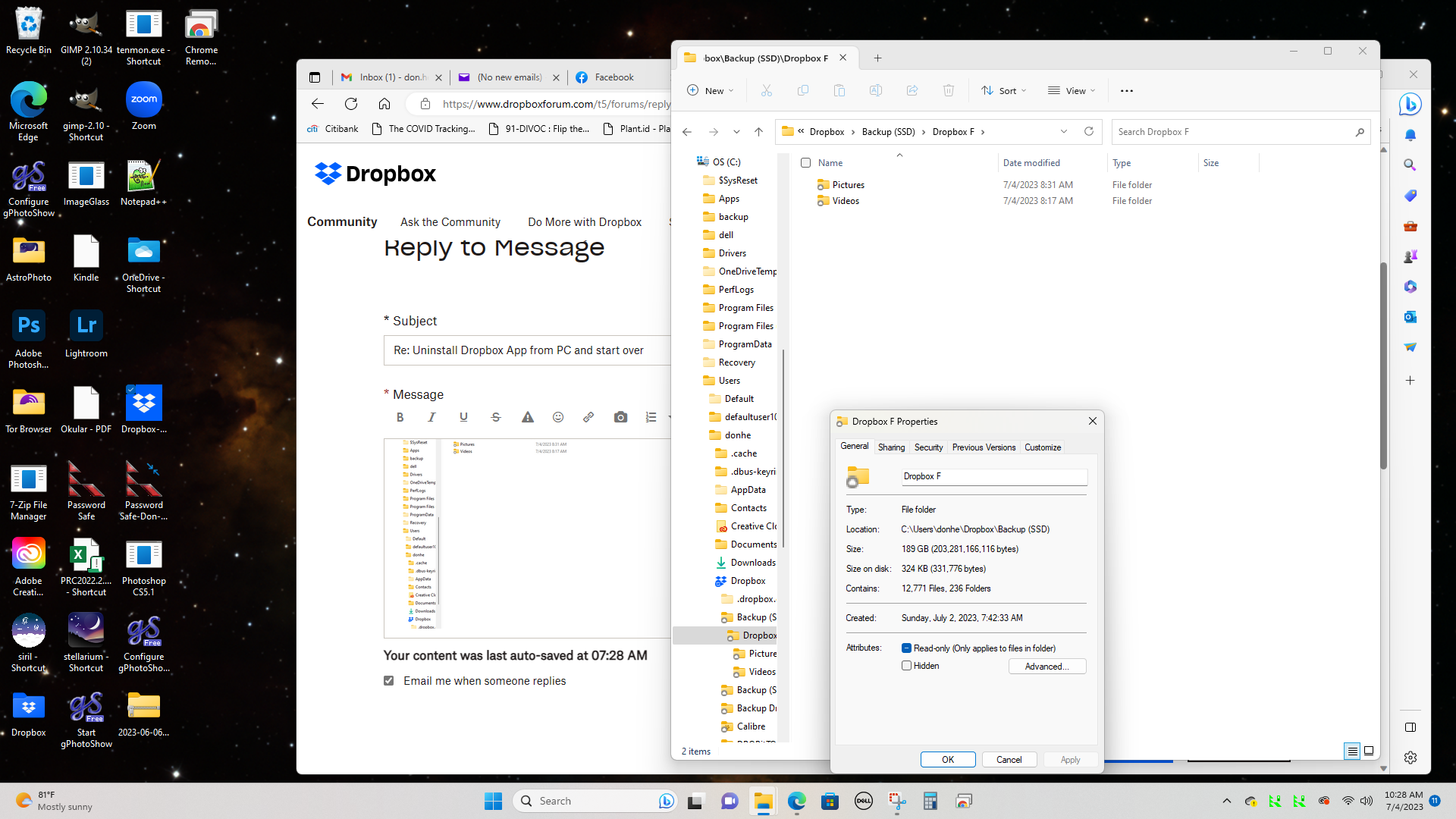Click folder name field in Properties

[x=993, y=476]
